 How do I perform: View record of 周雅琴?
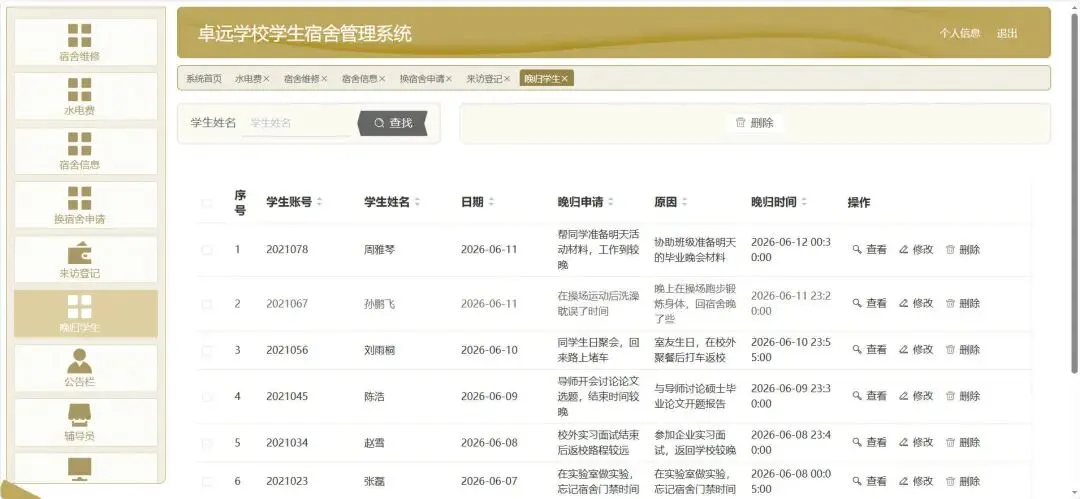coord(869,250)
